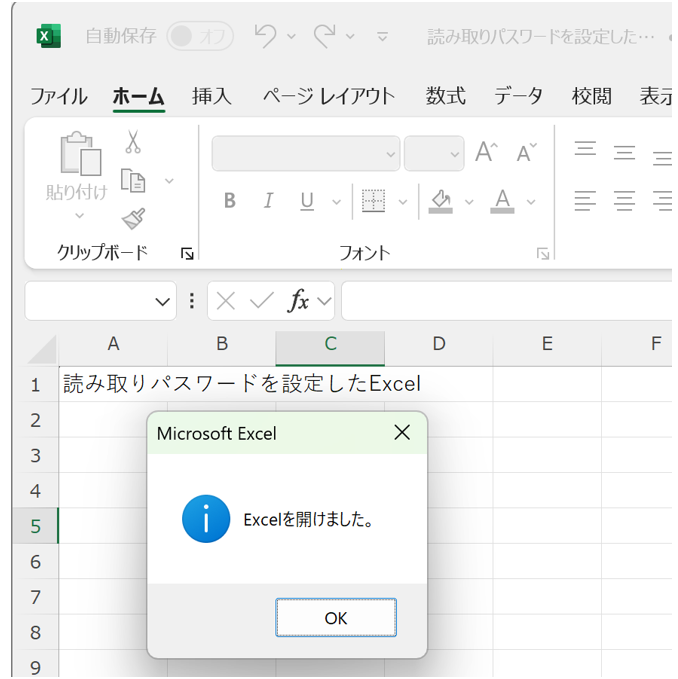Click the Middle Align icon
This screenshot has width=678, height=679.
tap(624, 153)
